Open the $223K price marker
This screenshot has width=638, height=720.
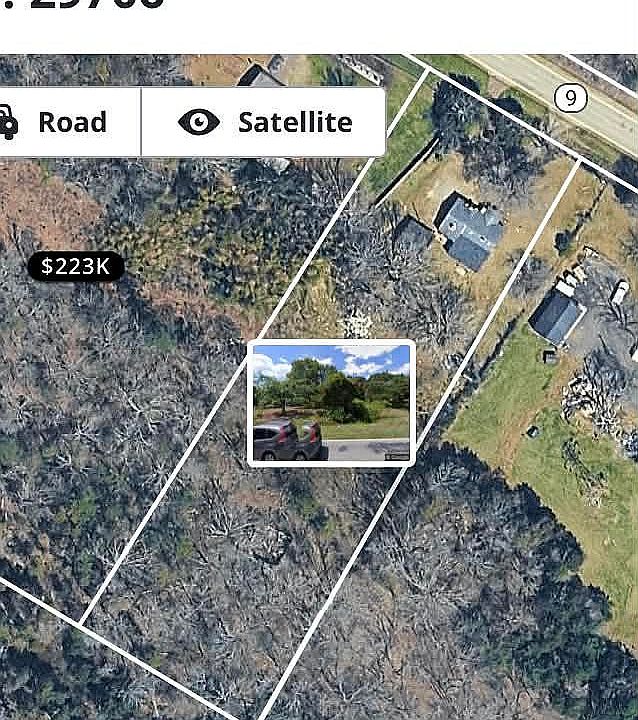click(76, 266)
